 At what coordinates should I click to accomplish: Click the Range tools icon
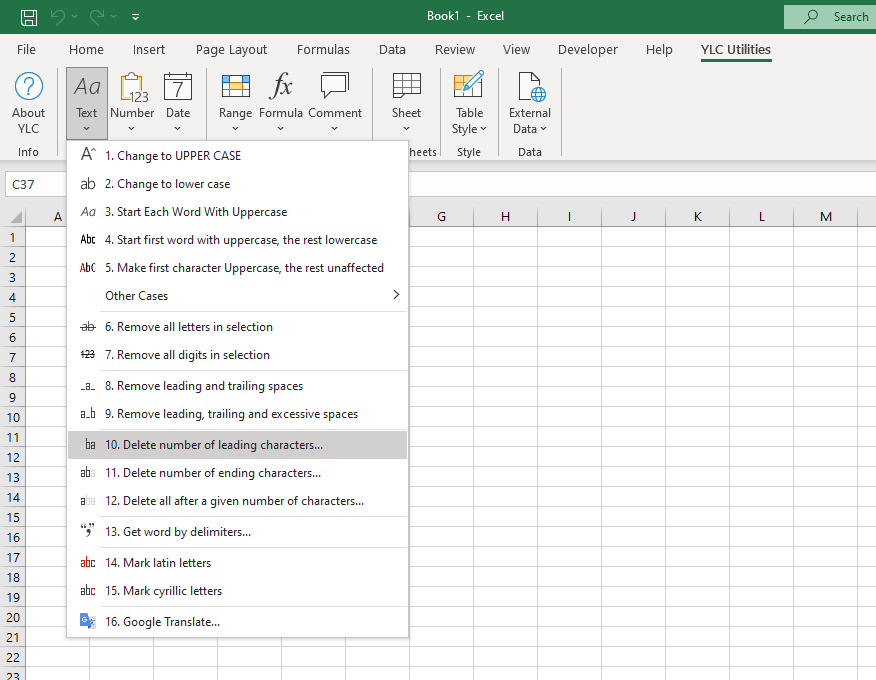(x=235, y=87)
